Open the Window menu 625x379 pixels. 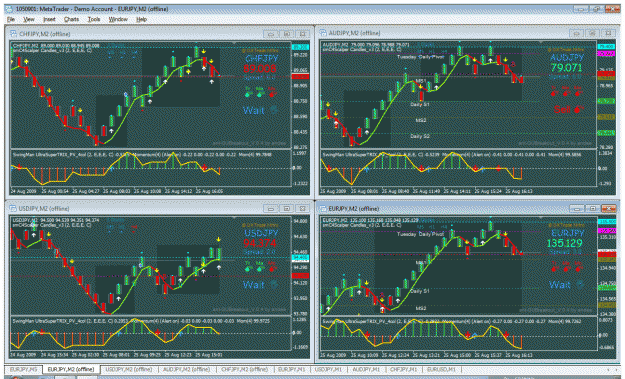(118, 19)
